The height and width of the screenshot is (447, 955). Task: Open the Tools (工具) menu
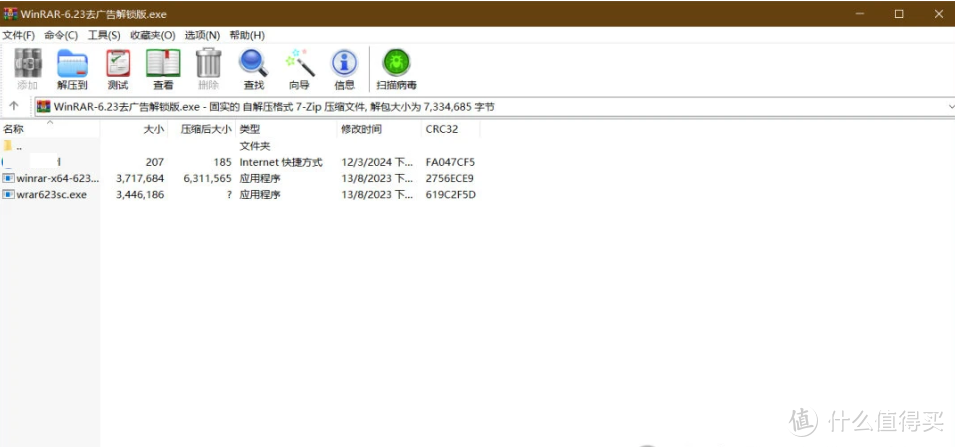[x=104, y=35]
